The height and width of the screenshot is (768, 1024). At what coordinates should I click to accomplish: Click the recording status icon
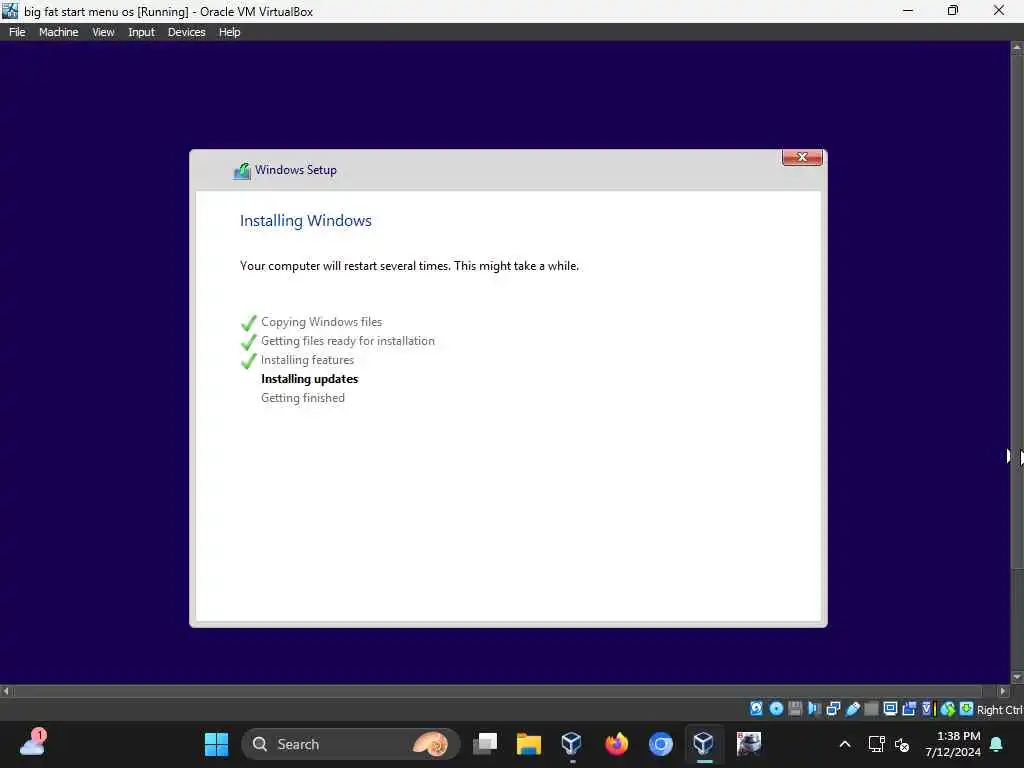pos(909,709)
